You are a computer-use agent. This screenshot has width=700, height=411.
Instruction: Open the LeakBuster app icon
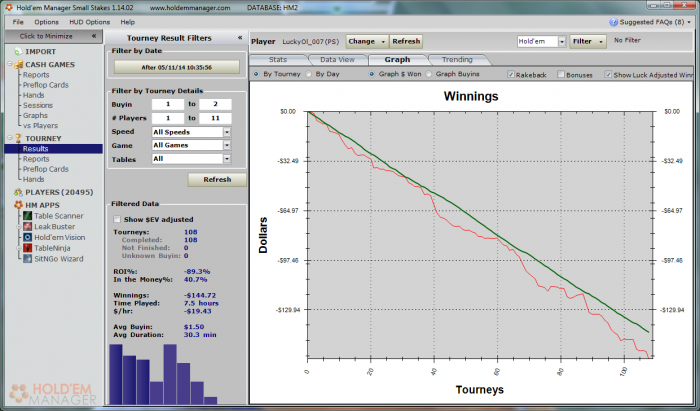[x=28, y=227]
